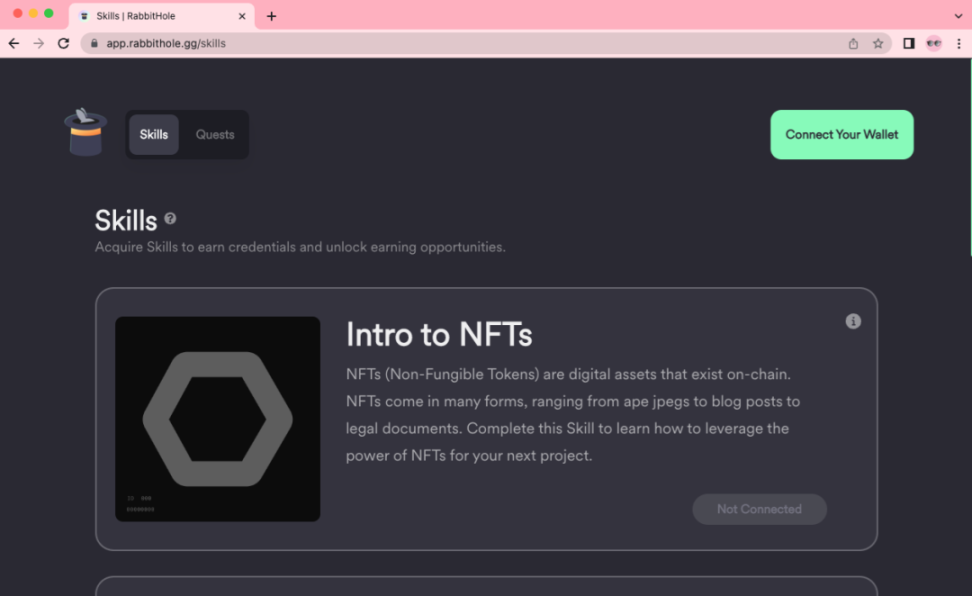Click the Not Connected button
This screenshot has width=972, height=596.
(759, 509)
